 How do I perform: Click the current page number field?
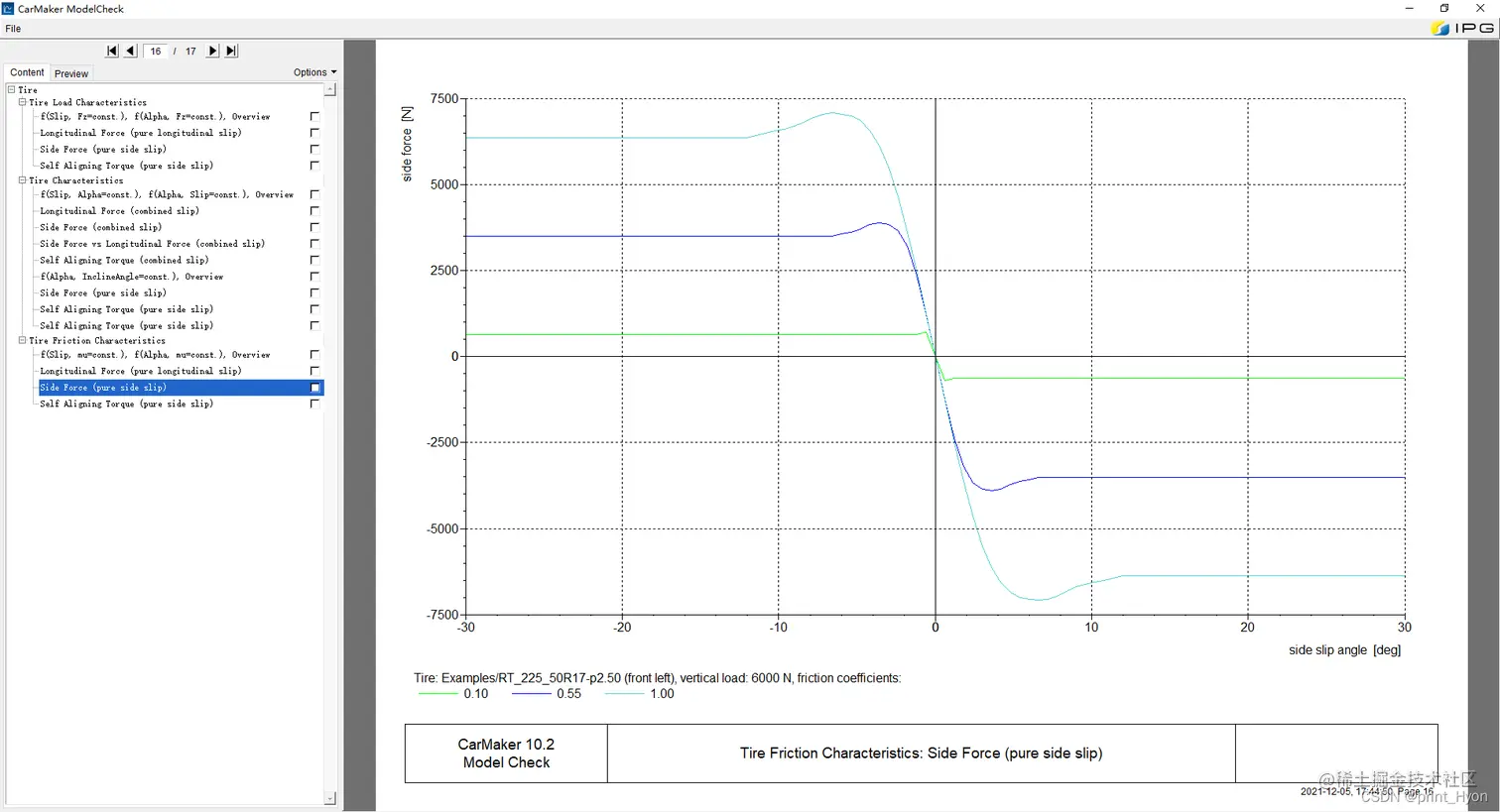tap(156, 52)
